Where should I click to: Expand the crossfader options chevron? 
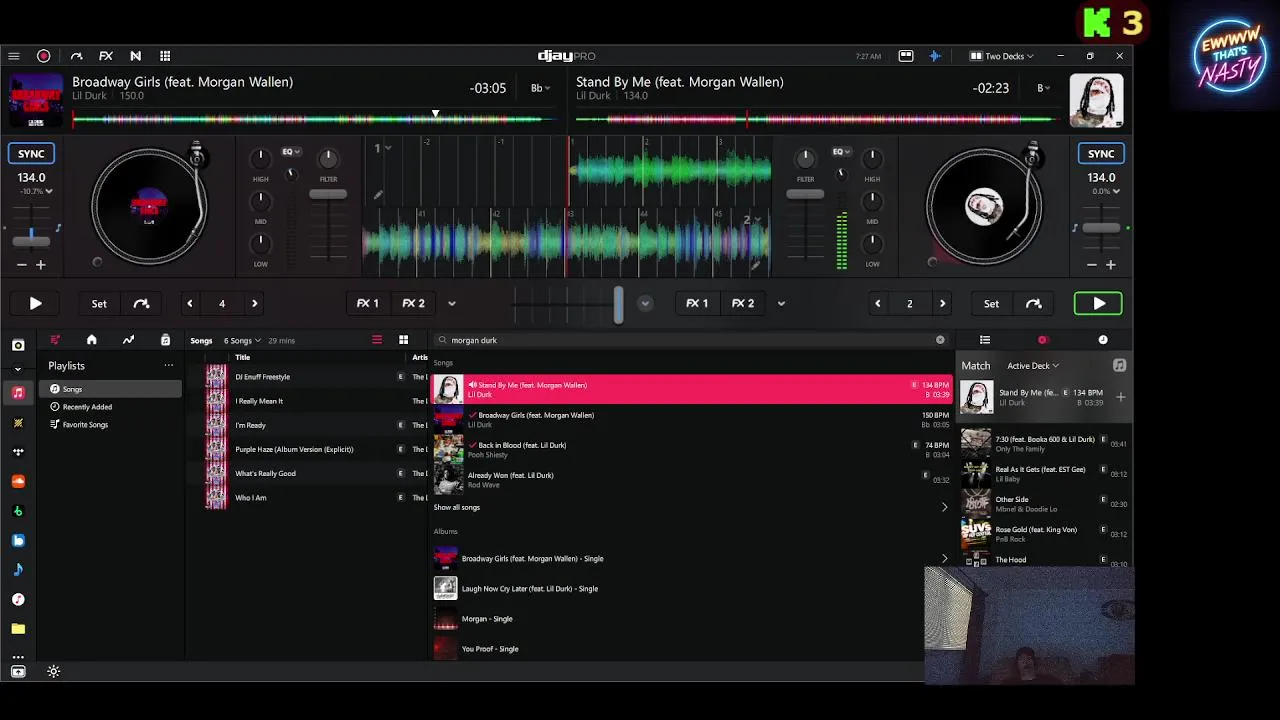(645, 303)
